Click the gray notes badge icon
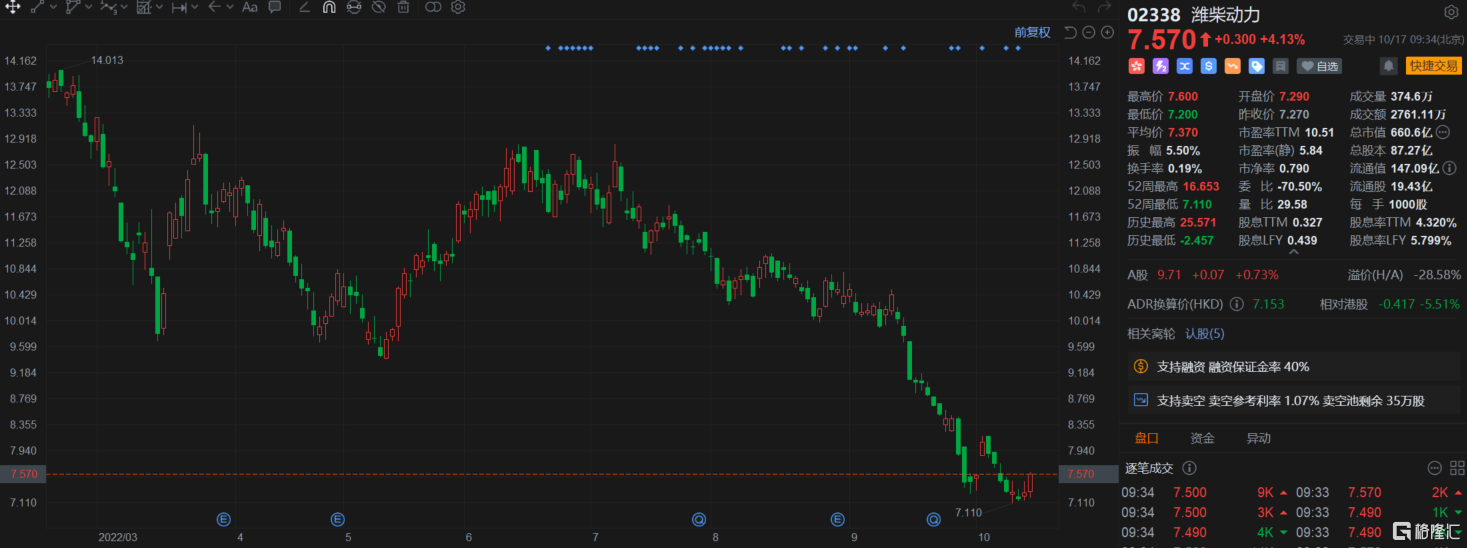This screenshot has width=1467, height=548. [x=1280, y=66]
